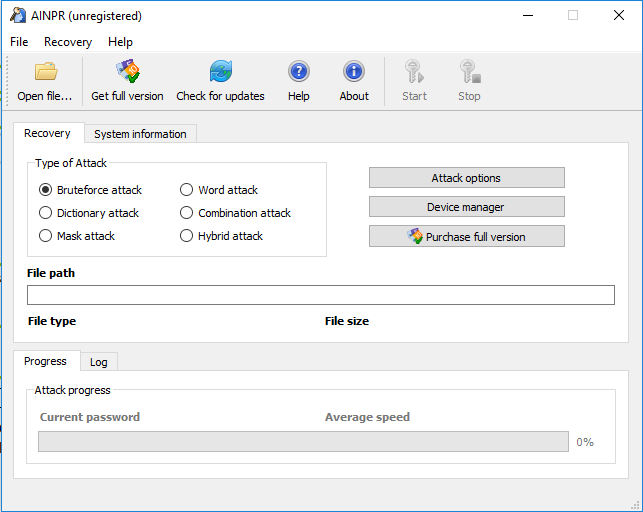Click the Open file folder icon
The image size is (643, 512).
click(x=45, y=72)
